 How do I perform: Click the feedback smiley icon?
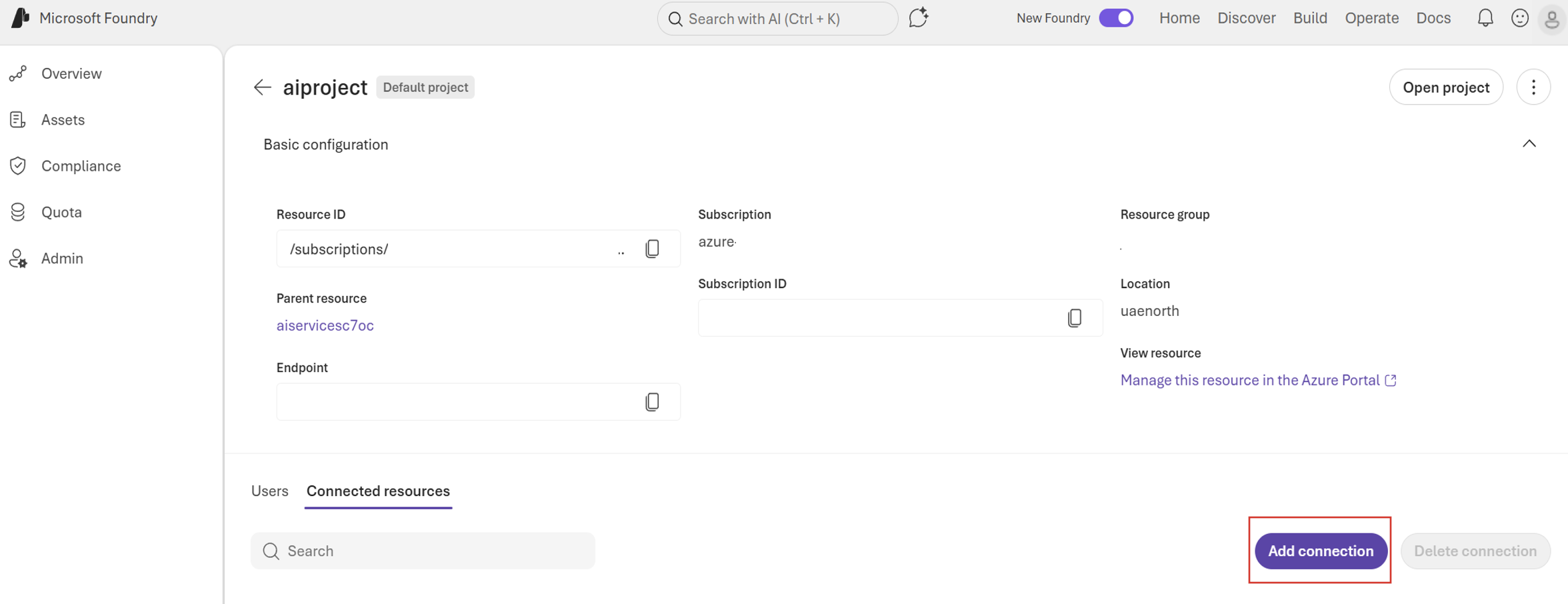(1520, 18)
